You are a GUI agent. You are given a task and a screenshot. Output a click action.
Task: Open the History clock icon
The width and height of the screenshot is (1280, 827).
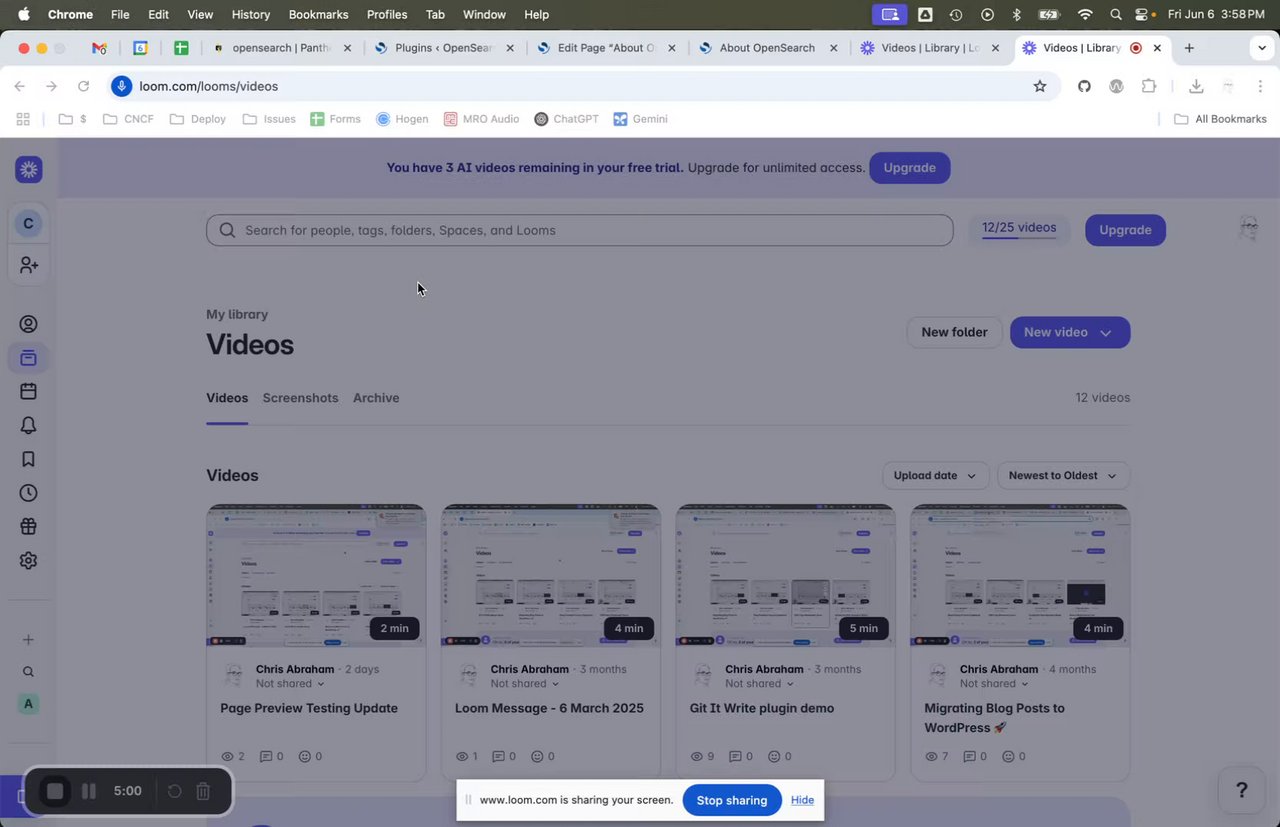click(x=28, y=493)
